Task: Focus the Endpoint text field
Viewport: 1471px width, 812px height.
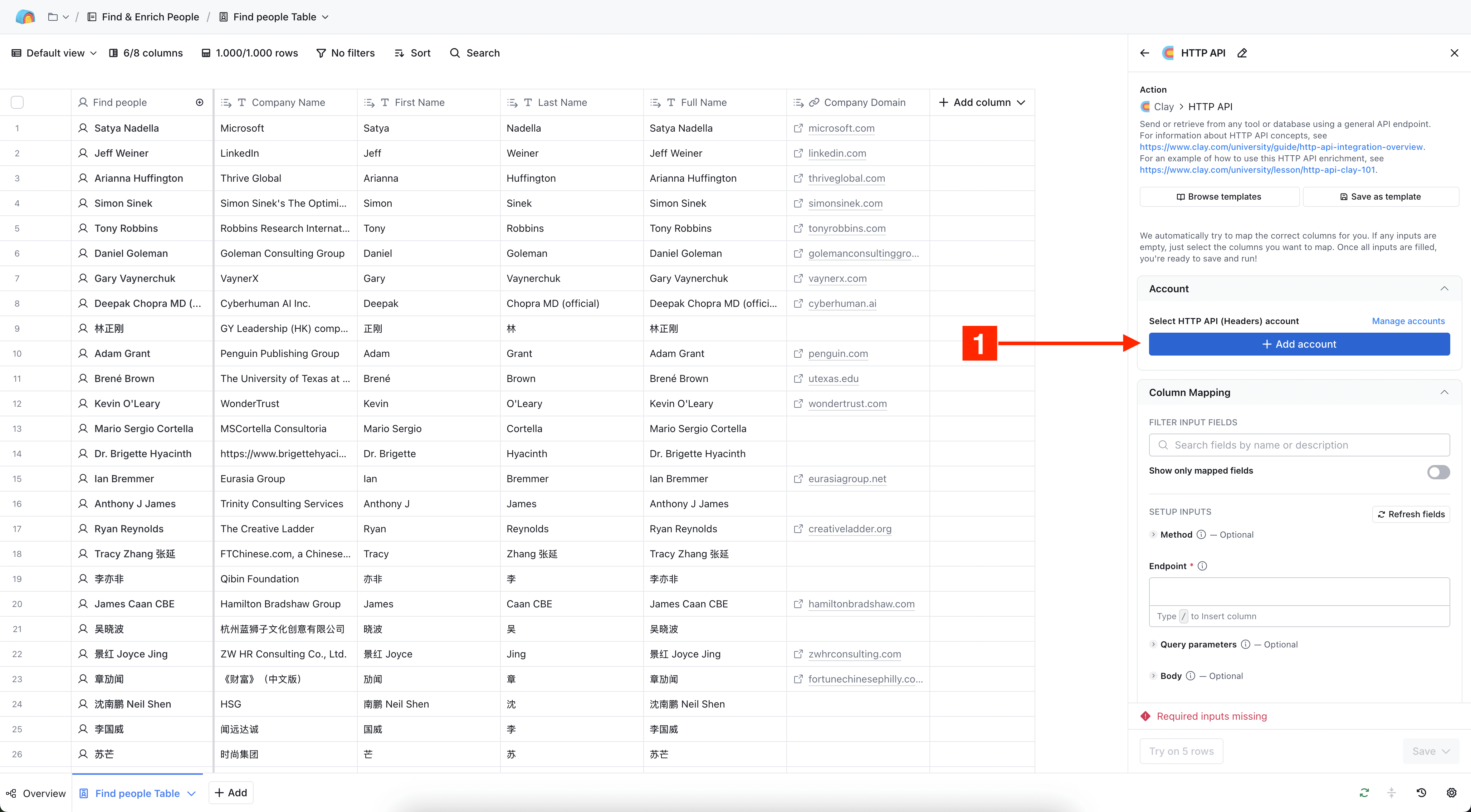Action: coord(1299,592)
